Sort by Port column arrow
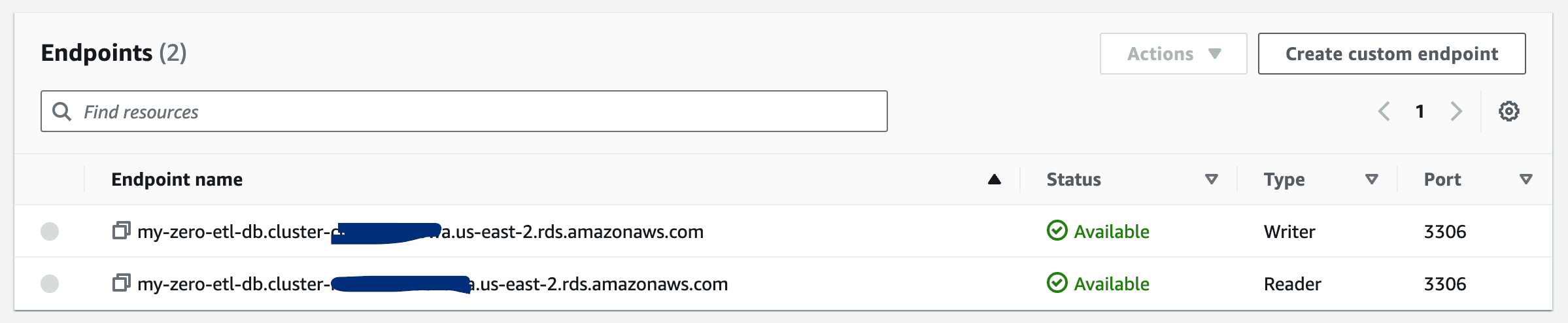This screenshot has height=323, width=1568. [x=1525, y=179]
